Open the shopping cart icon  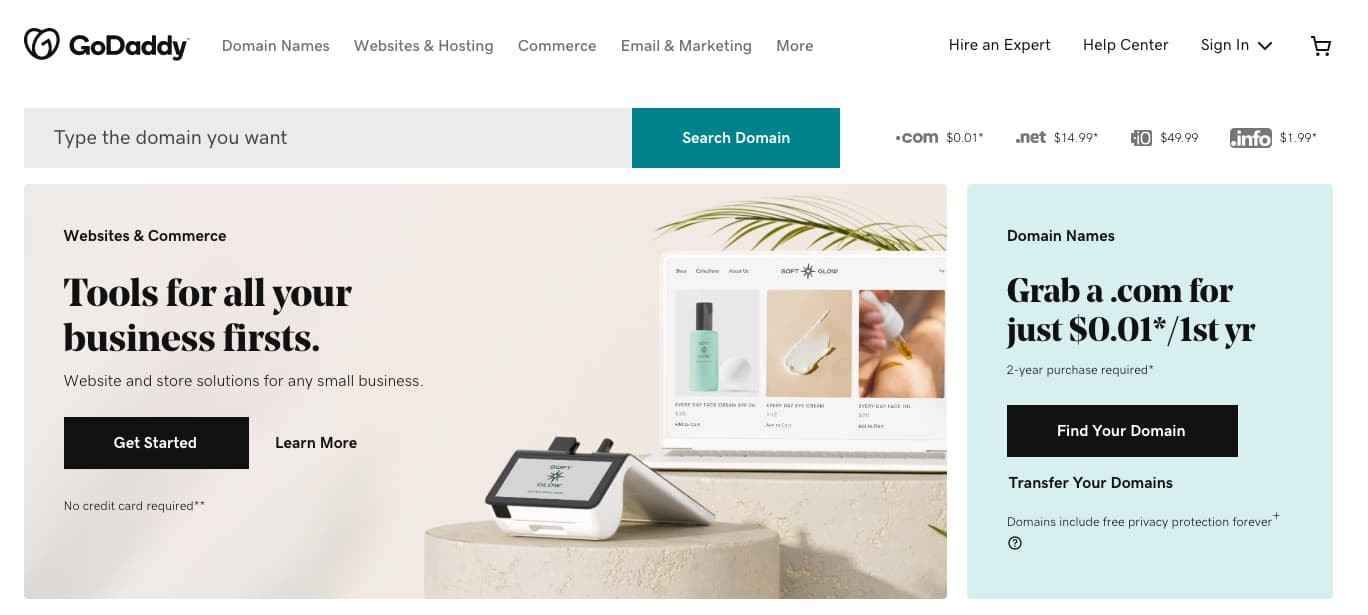point(1321,45)
